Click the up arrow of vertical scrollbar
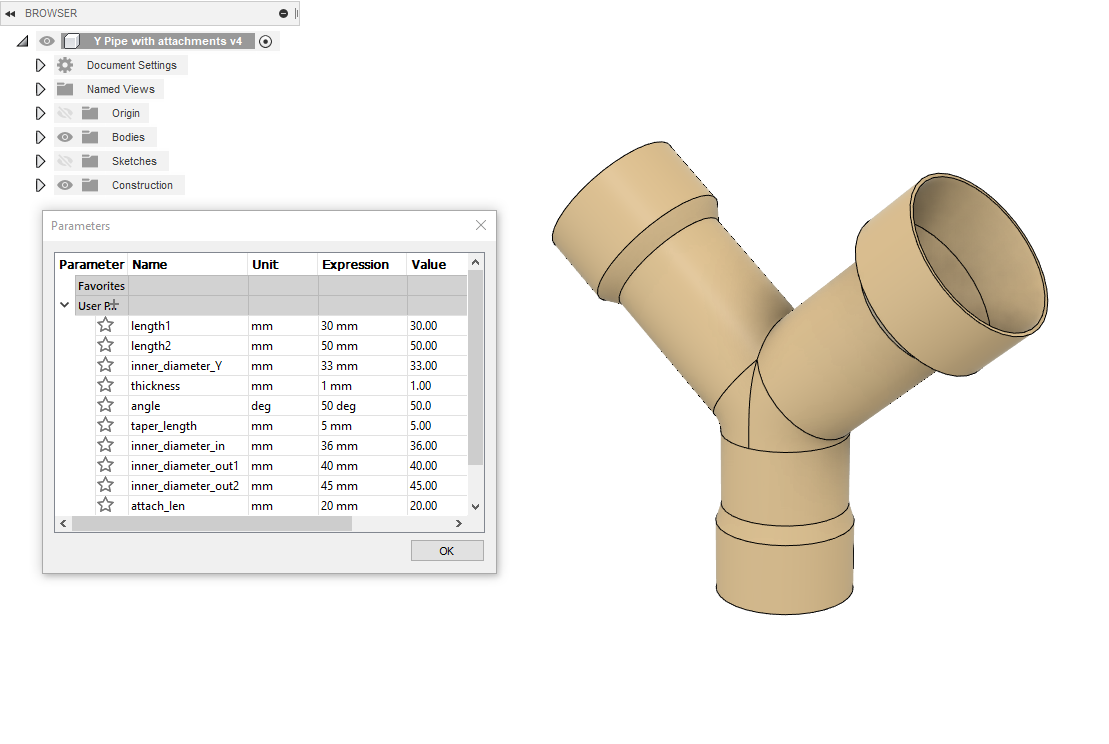The height and width of the screenshot is (744, 1109). (x=475, y=262)
